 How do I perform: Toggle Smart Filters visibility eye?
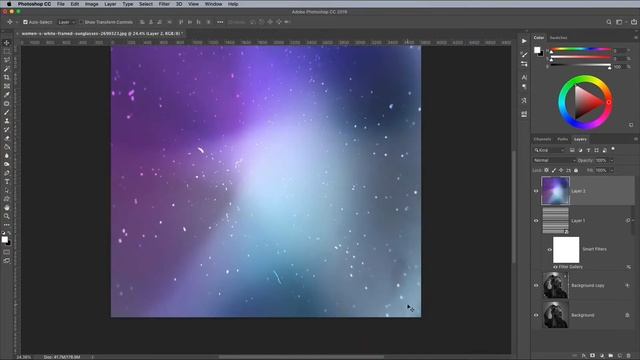click(x=549, y=249)
